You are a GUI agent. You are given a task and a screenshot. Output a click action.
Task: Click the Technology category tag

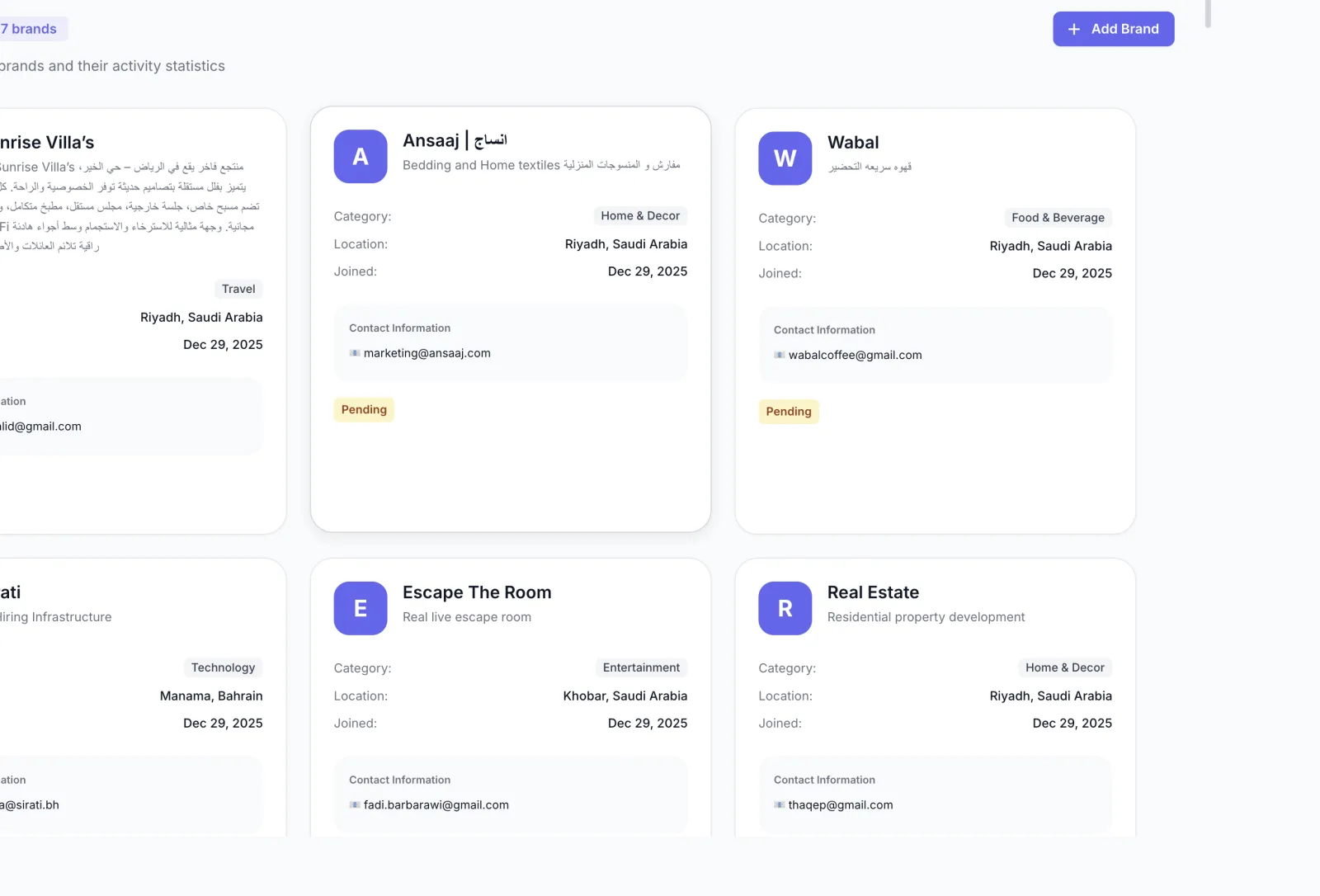(223, 667)
